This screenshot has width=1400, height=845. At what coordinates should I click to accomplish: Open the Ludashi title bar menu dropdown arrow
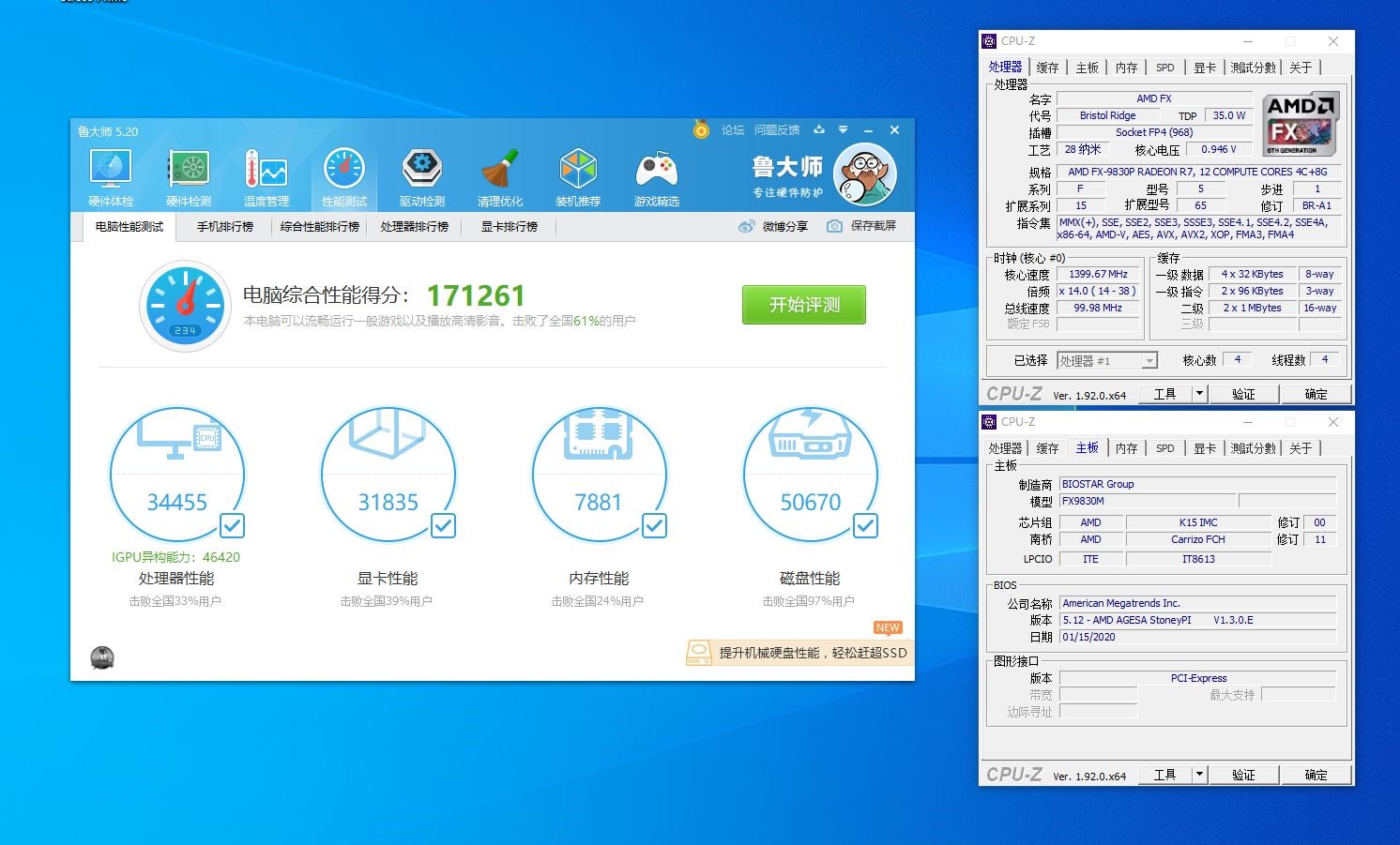coord(843,129)
